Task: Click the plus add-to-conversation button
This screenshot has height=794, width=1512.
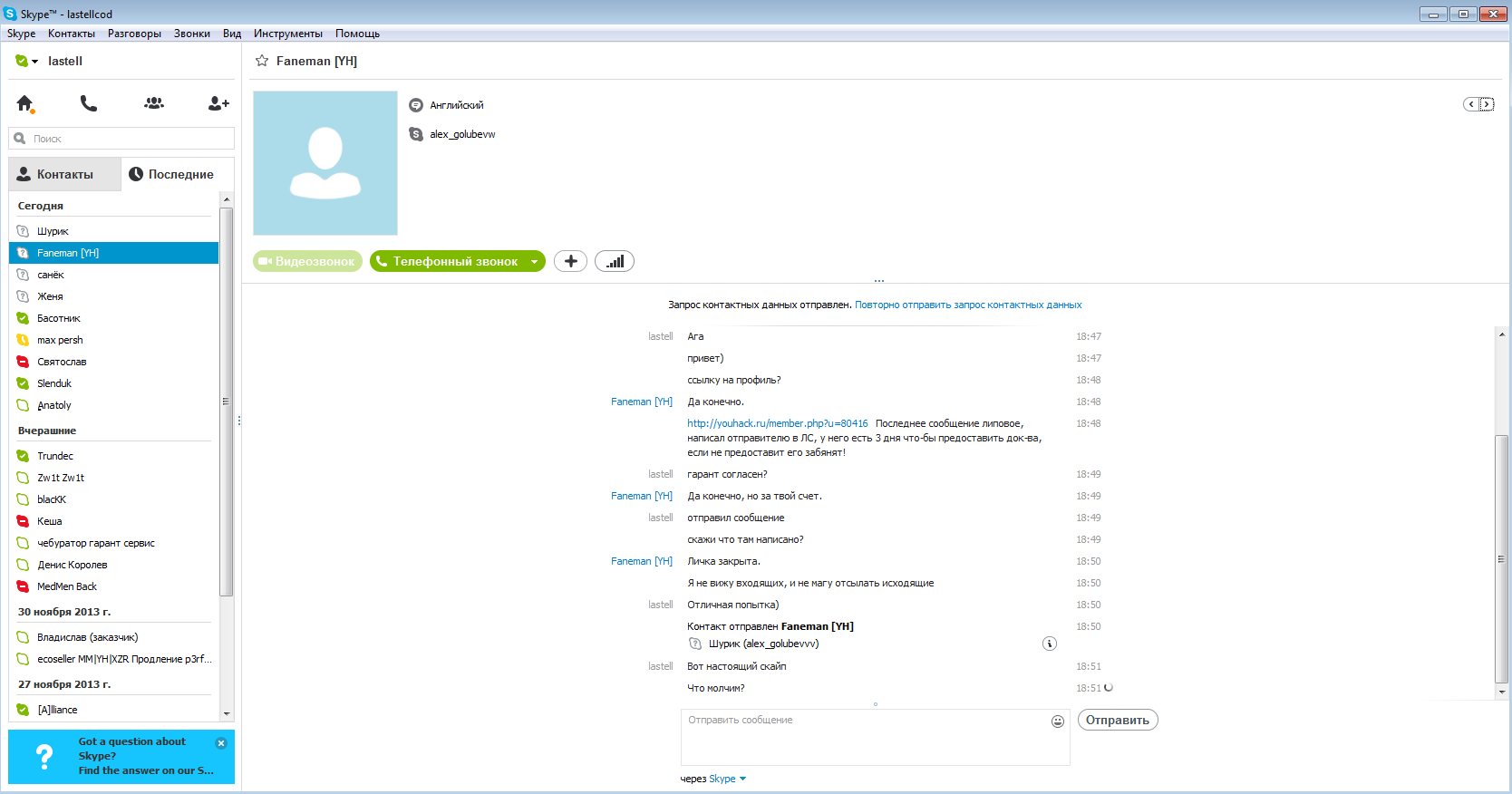Action: coord(570,261)
